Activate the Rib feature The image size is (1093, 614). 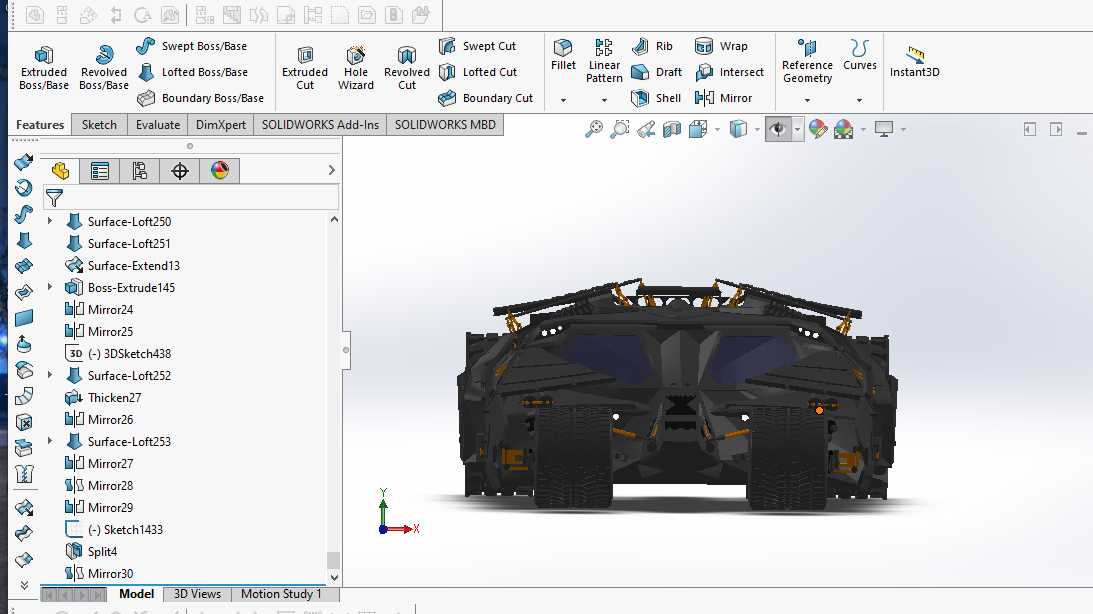click(x=652, y=46)
